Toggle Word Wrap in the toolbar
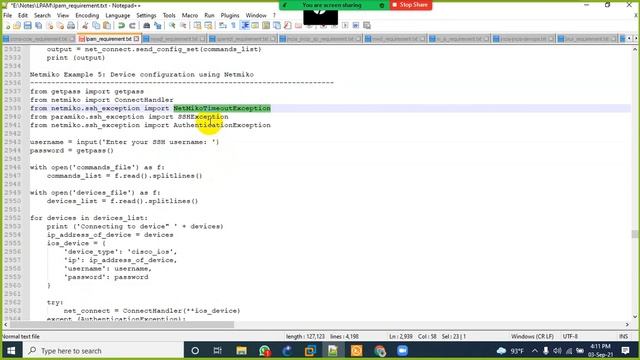 tap(223, 26)
